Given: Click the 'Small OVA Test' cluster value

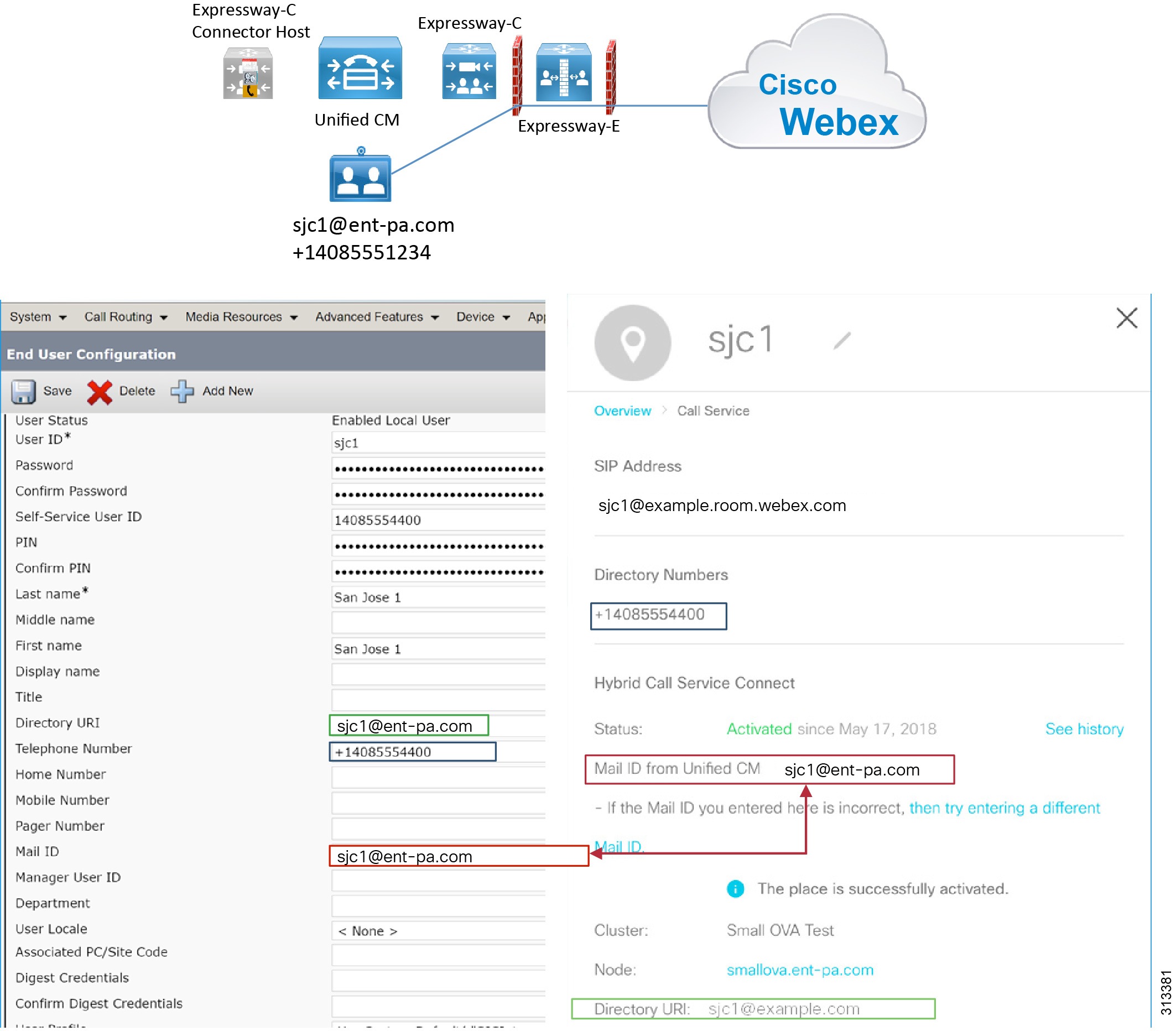Looking at the screenshot, I should pyautogui.click(x=780, y=931).
